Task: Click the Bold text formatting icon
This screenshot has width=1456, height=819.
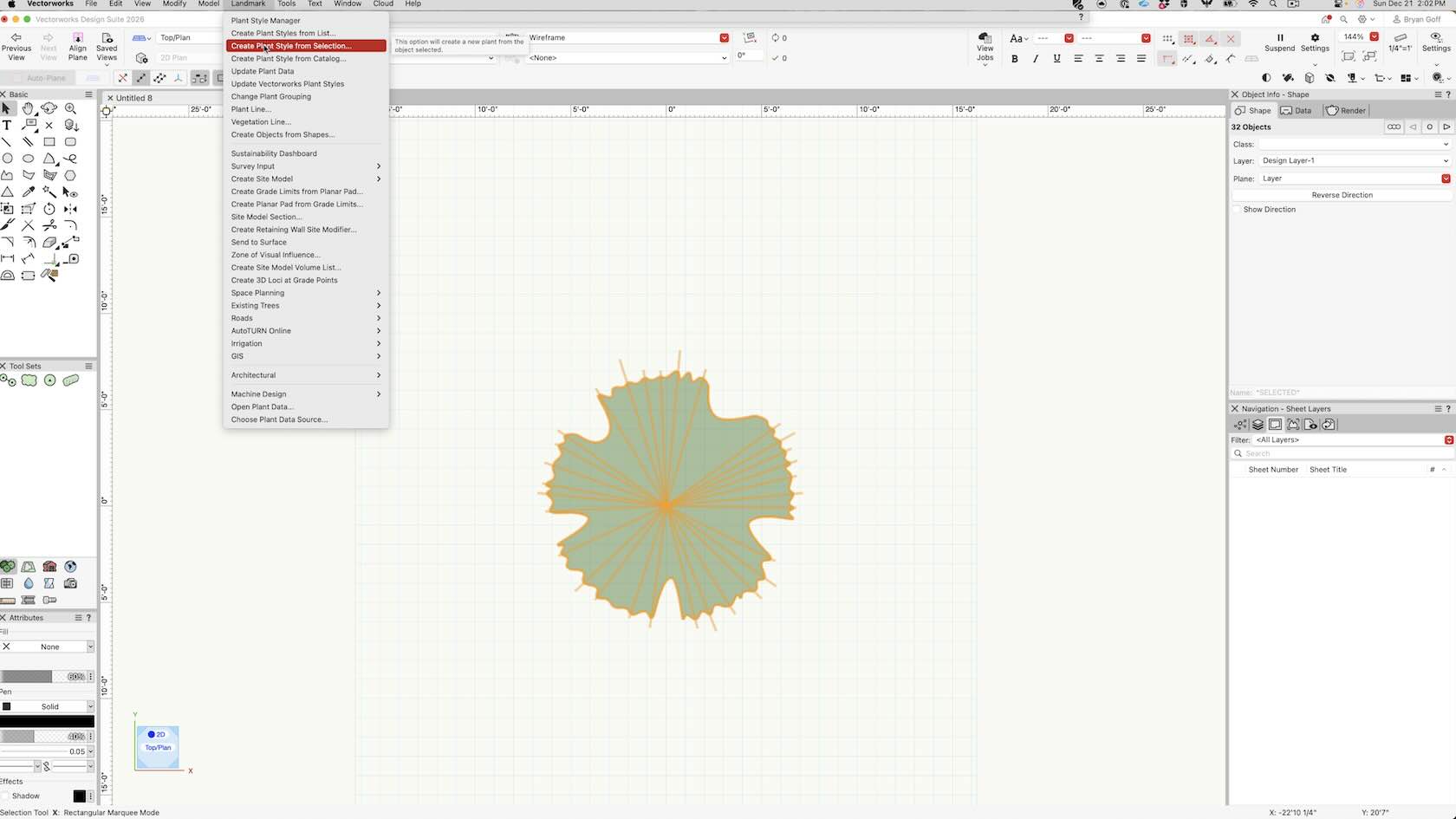Action: pos(1015,59)
